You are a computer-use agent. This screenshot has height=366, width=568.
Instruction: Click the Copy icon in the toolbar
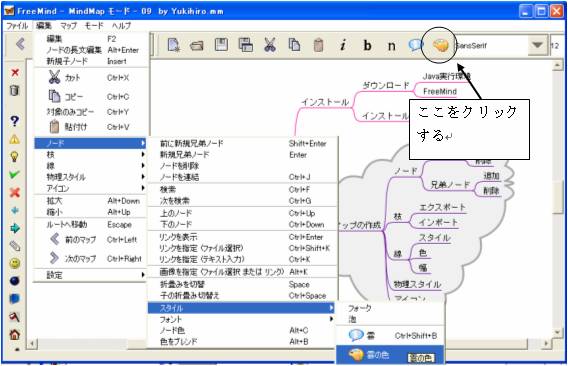294,45
